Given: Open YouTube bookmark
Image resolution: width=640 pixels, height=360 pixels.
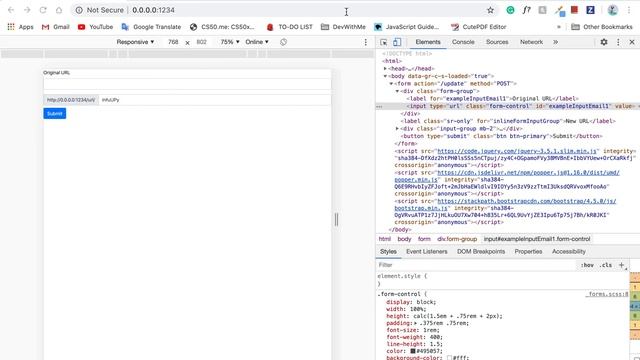Looking at the screenshot, I should [96, 27].
